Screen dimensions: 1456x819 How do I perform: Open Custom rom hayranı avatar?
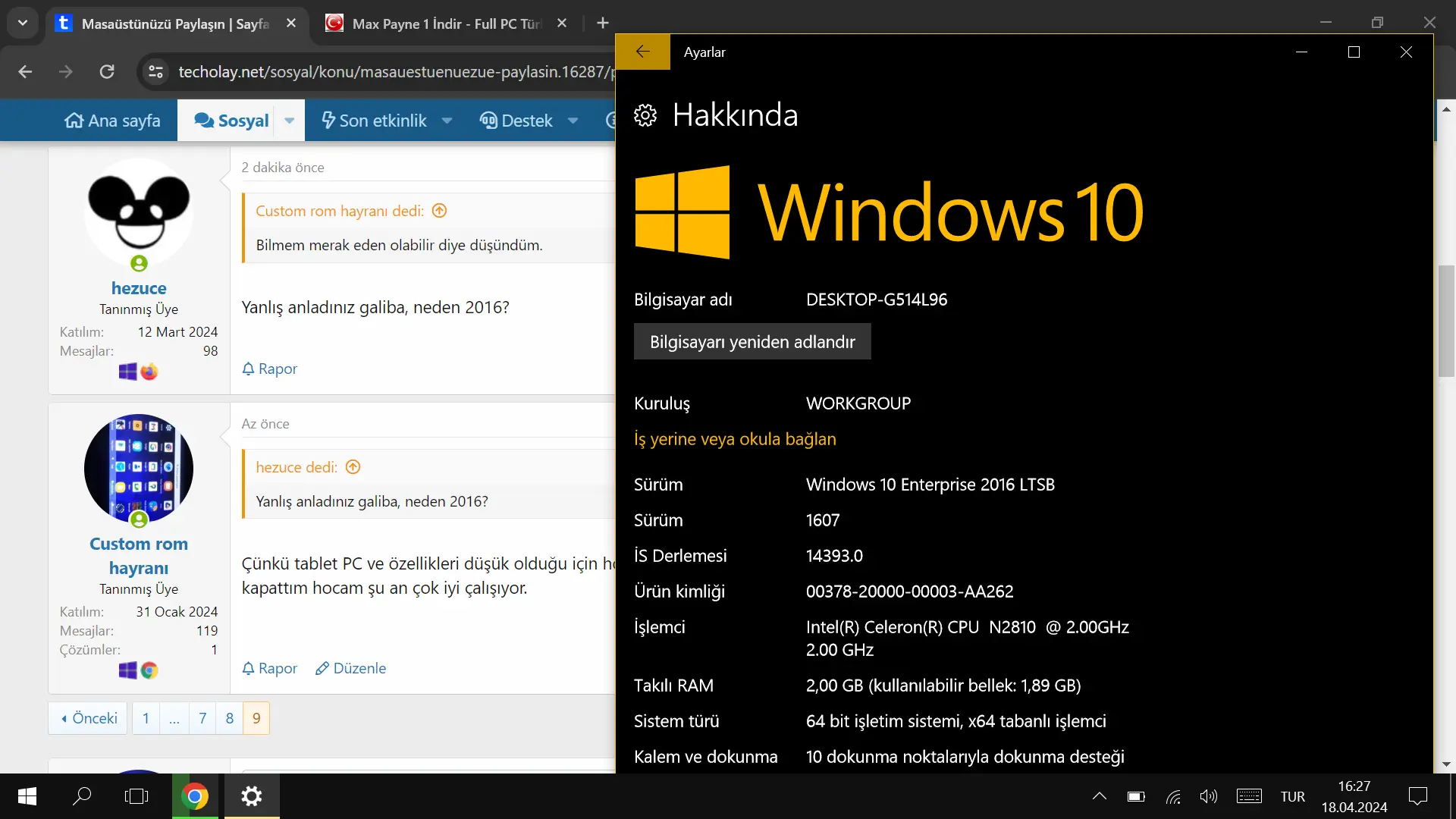click(x=139, y=469)
